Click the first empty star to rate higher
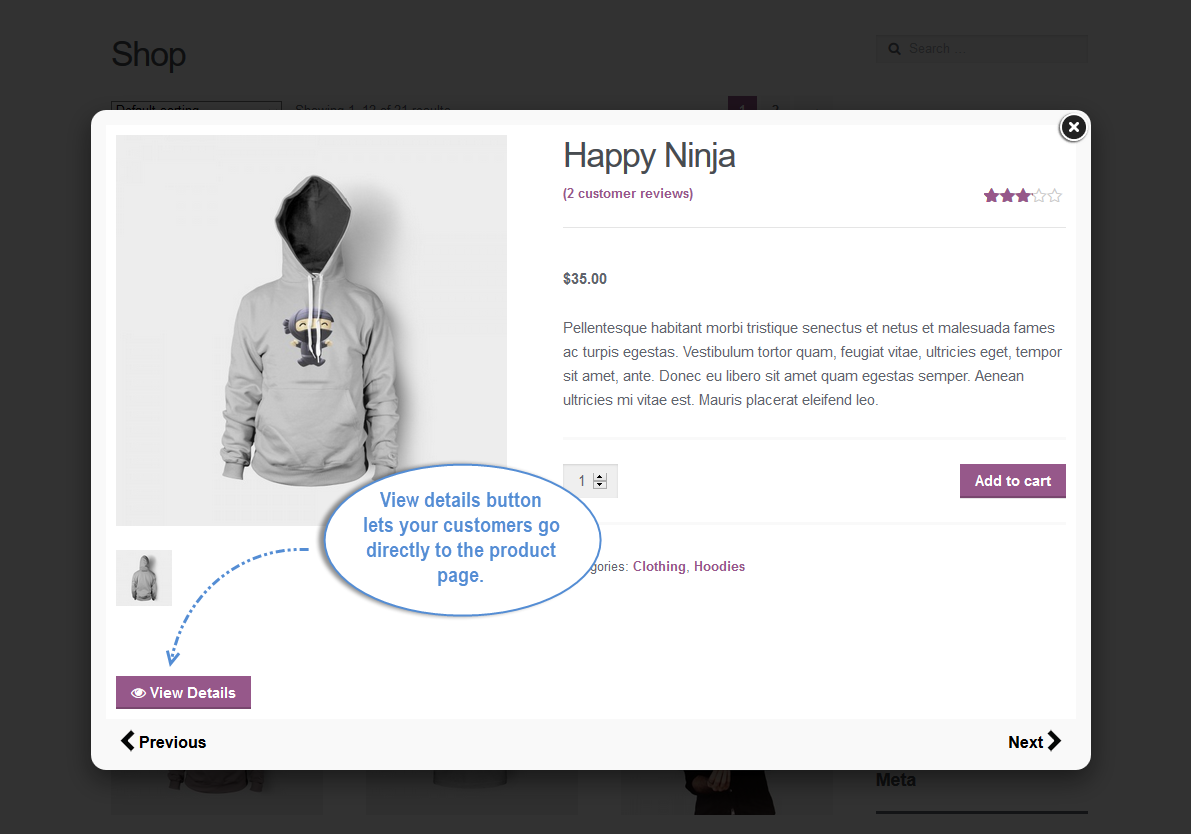Viewport: 1191px width, 834px height. tap(1040, 195)
